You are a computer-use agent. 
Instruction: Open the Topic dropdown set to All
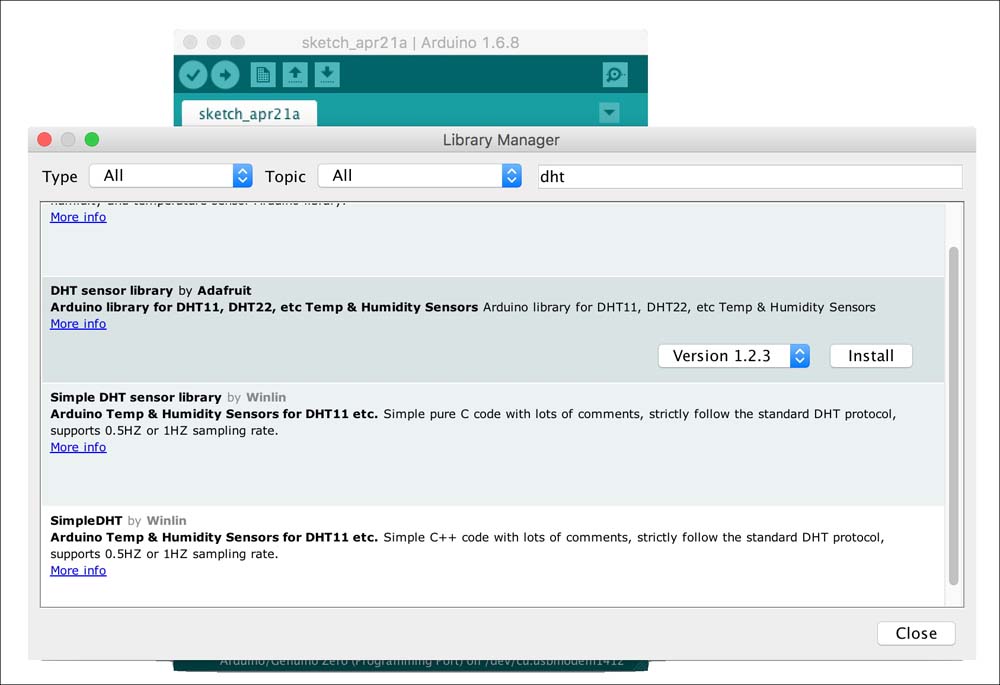point(420,175)
